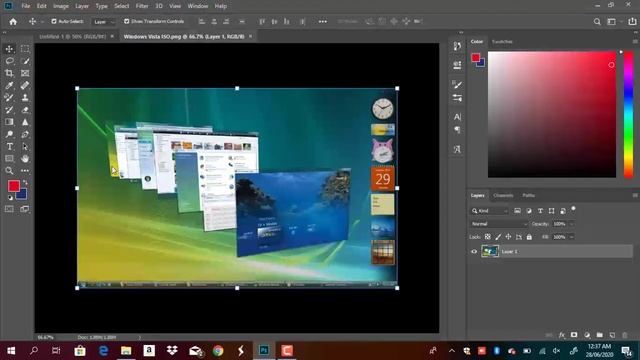
Task: Open the three-dot more options in options bar
Action: tap(322, 22)
